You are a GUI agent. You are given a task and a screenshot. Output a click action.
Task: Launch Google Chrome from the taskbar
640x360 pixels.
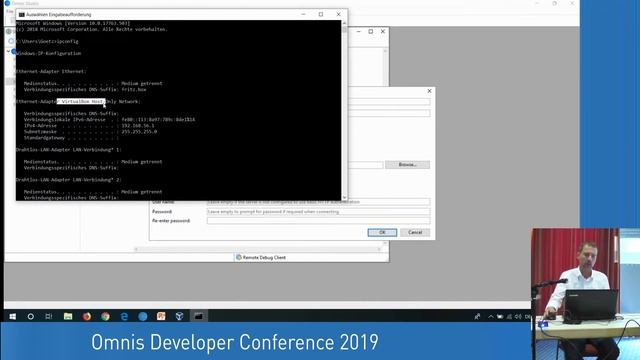(x=105, y=316)
